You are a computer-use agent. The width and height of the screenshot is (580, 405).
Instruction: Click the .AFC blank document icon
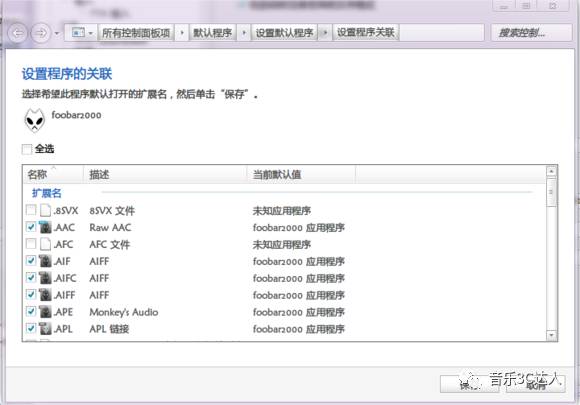pyautogui.click(x=45, y=244)
